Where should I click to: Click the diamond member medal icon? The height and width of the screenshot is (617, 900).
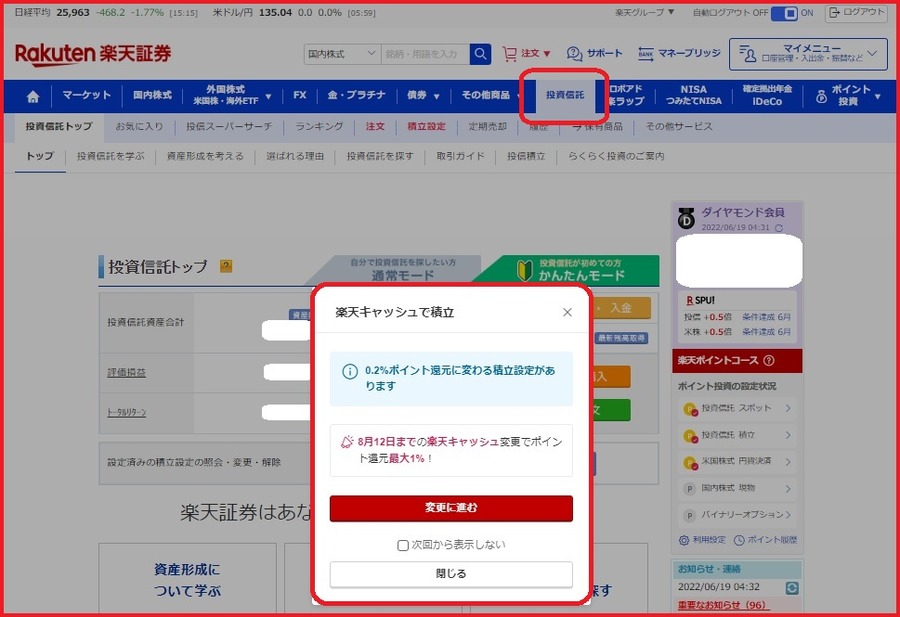pos(686,218)
